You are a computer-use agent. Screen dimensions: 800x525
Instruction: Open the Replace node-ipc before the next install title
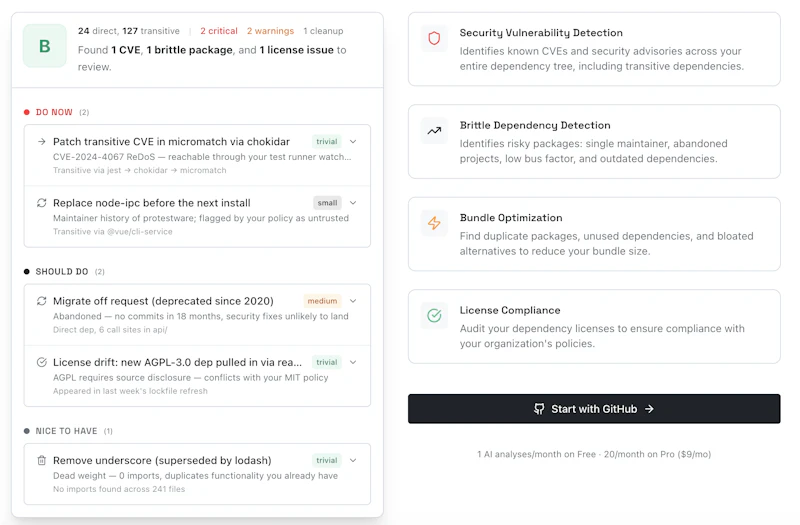point(152,203)
